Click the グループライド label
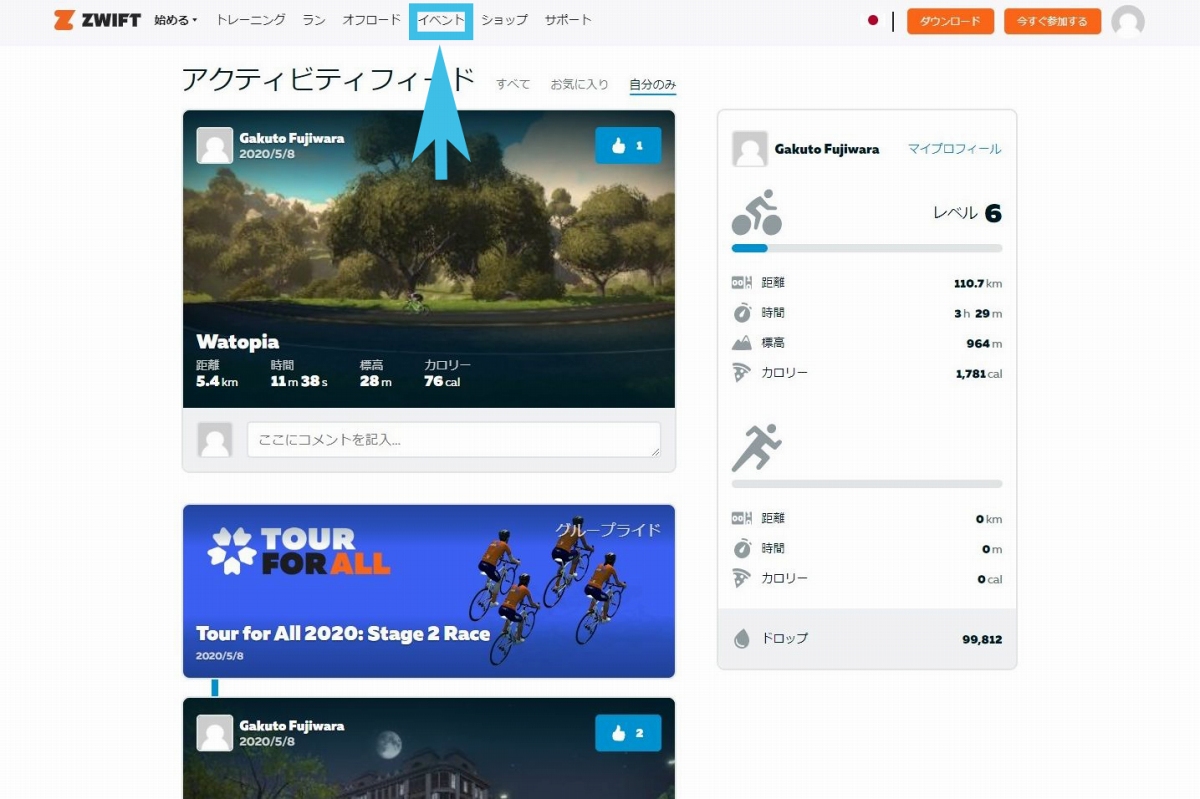 608,529
